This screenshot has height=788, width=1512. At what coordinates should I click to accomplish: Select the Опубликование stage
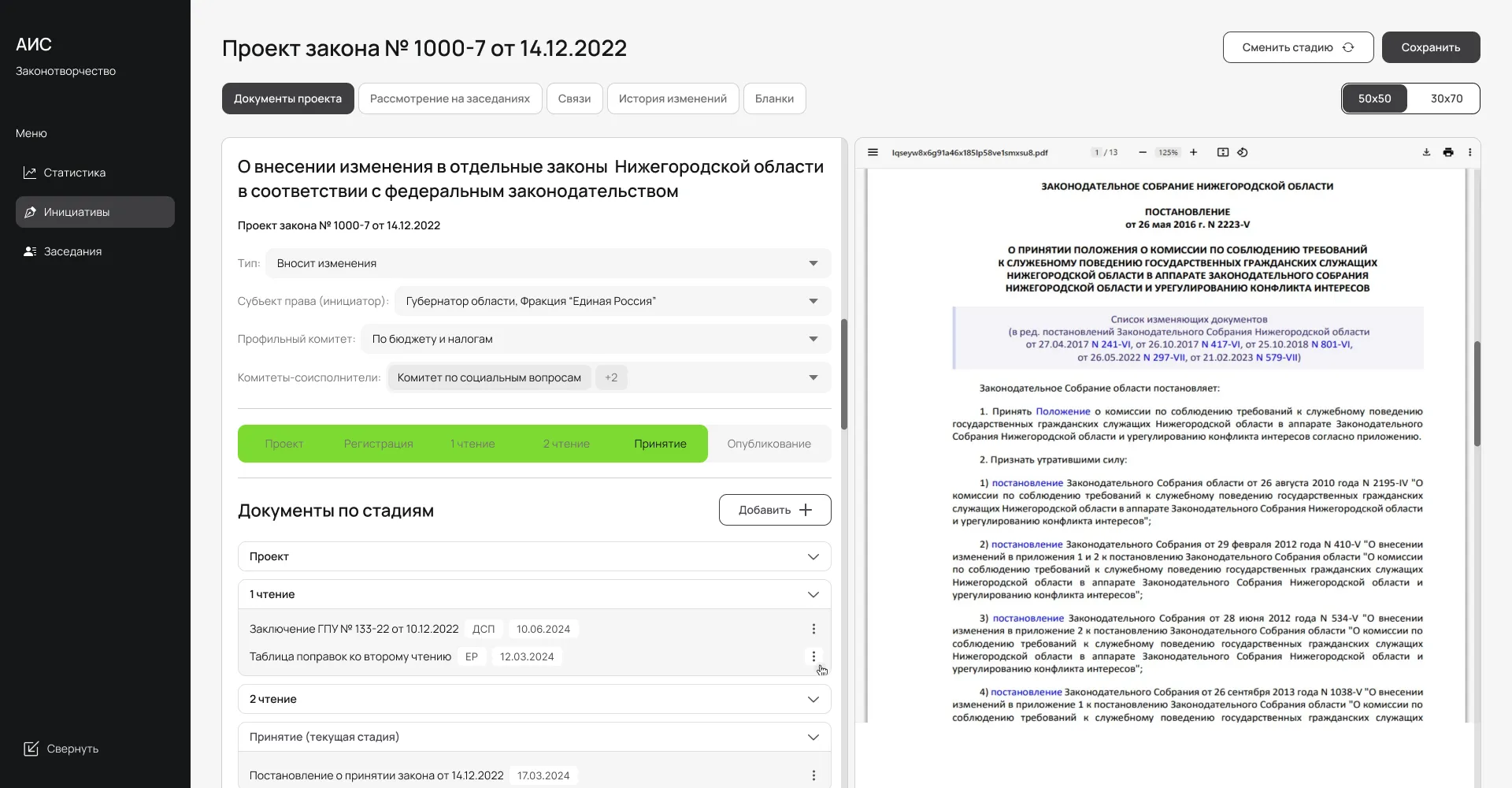click(769, 444)
